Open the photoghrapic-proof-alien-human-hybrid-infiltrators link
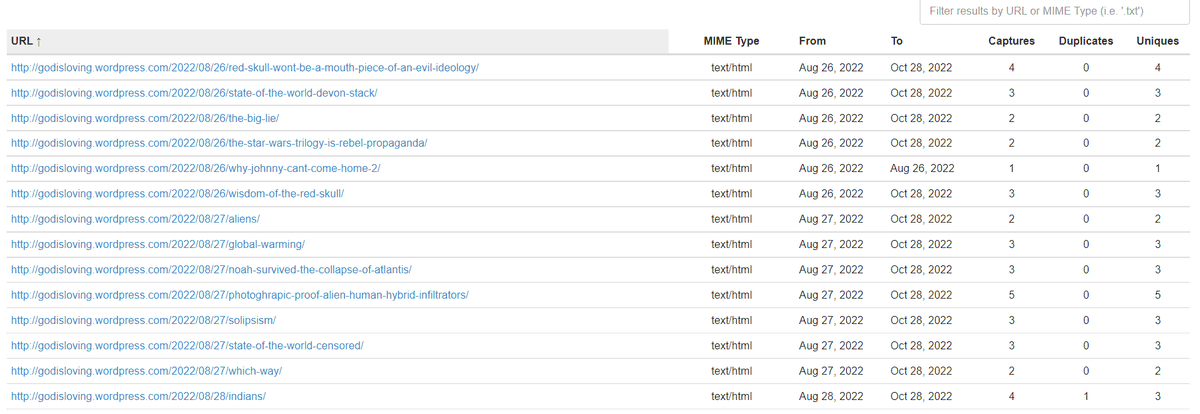 click(240, 295)
